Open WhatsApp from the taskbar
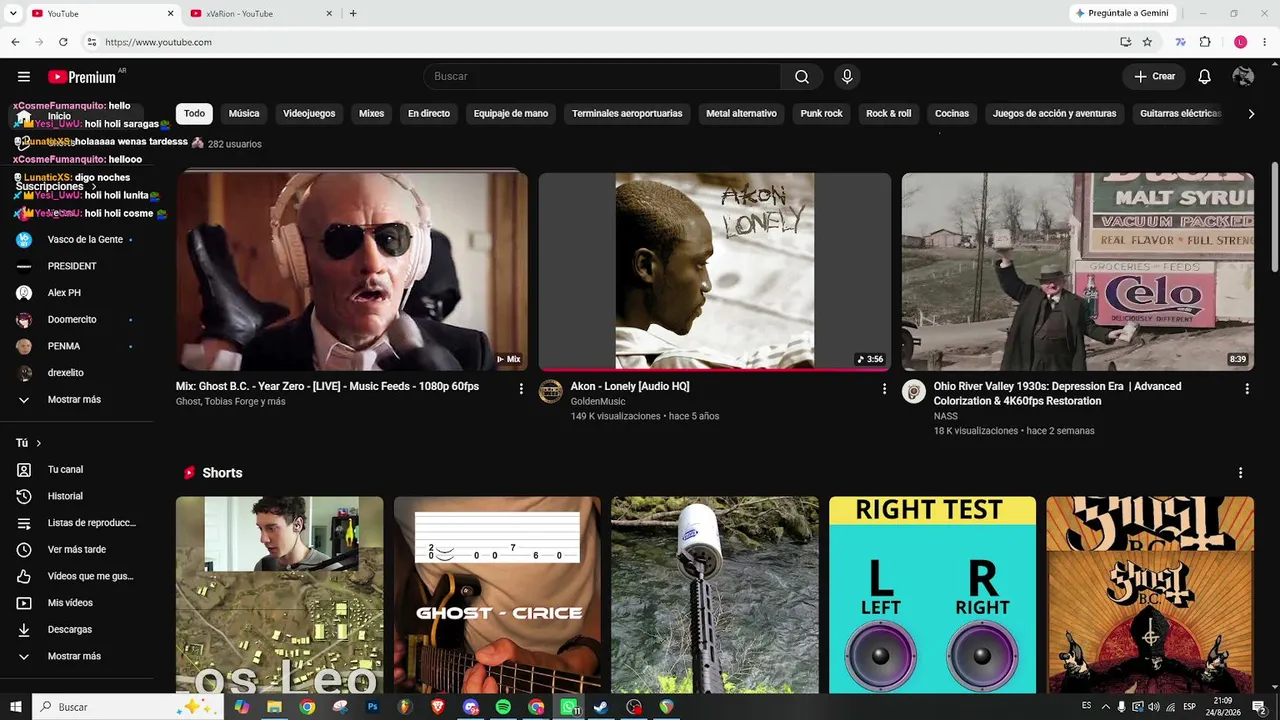Image resolution: width=1280 pixels, height=720 pixels. pos(568,707)
